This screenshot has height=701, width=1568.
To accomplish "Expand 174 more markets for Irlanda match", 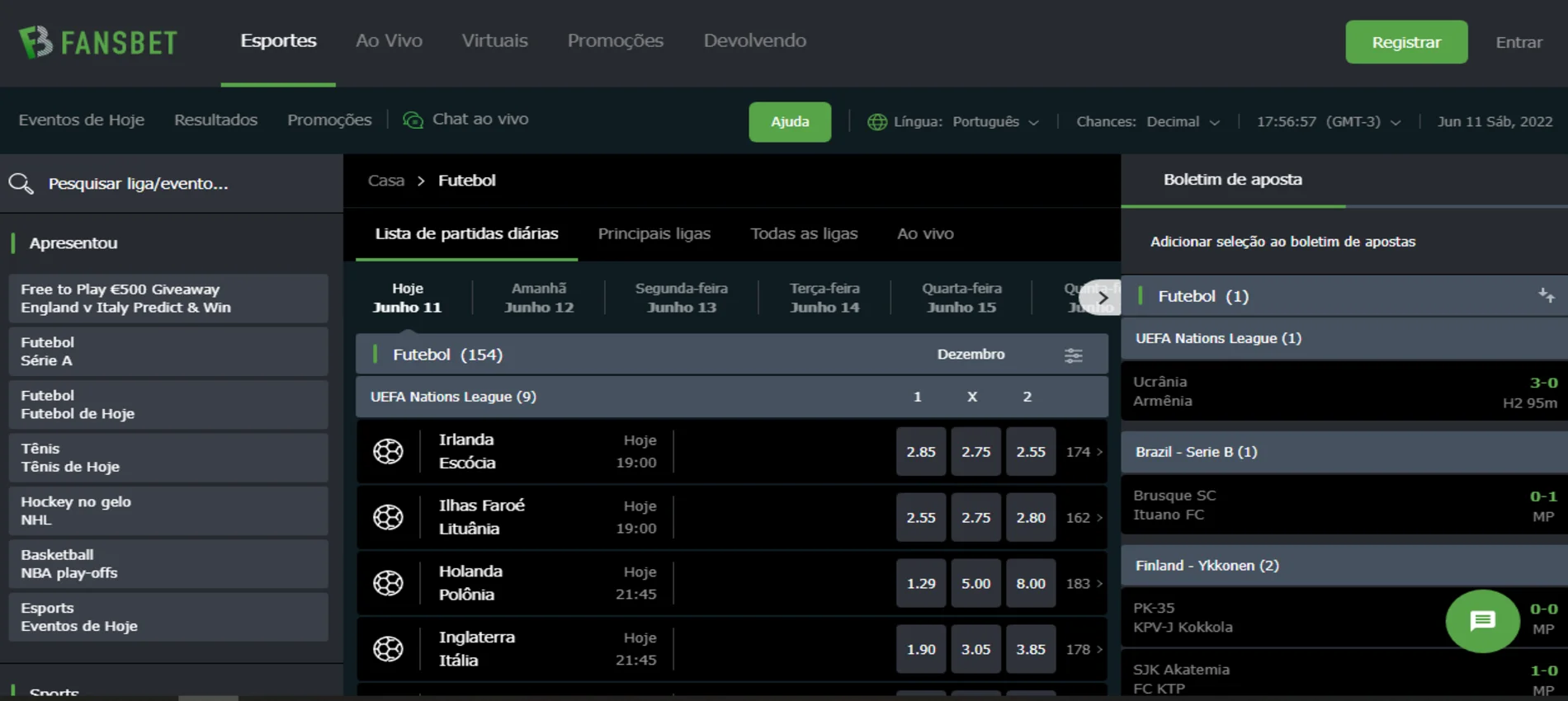I will pyautogui.click(x=1084, y=452).
